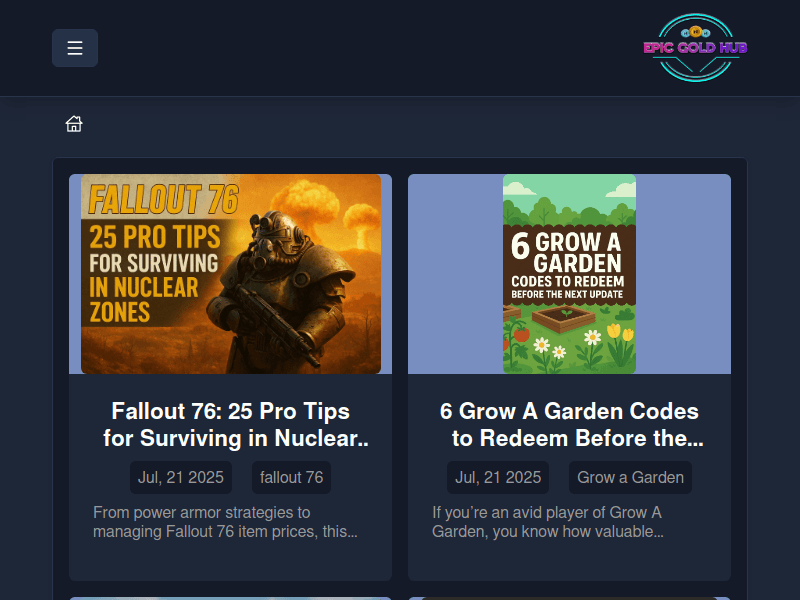Click the date badge on the Fallout 76 card
800x600 pixels.
[181, 477]
